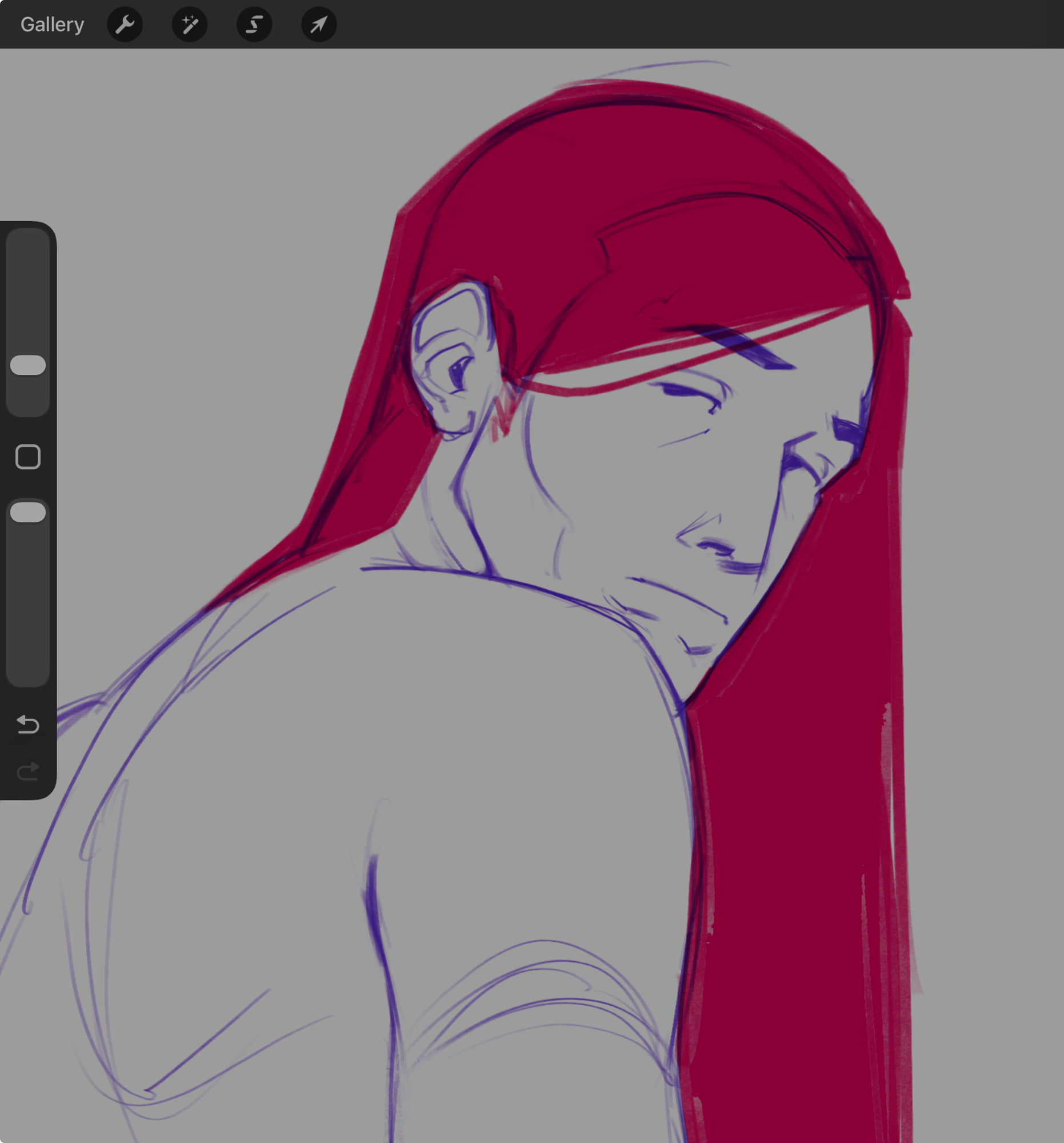Open the Adjustments magic wand menu
The image size is (1064, 1143).
pos(190,25)
